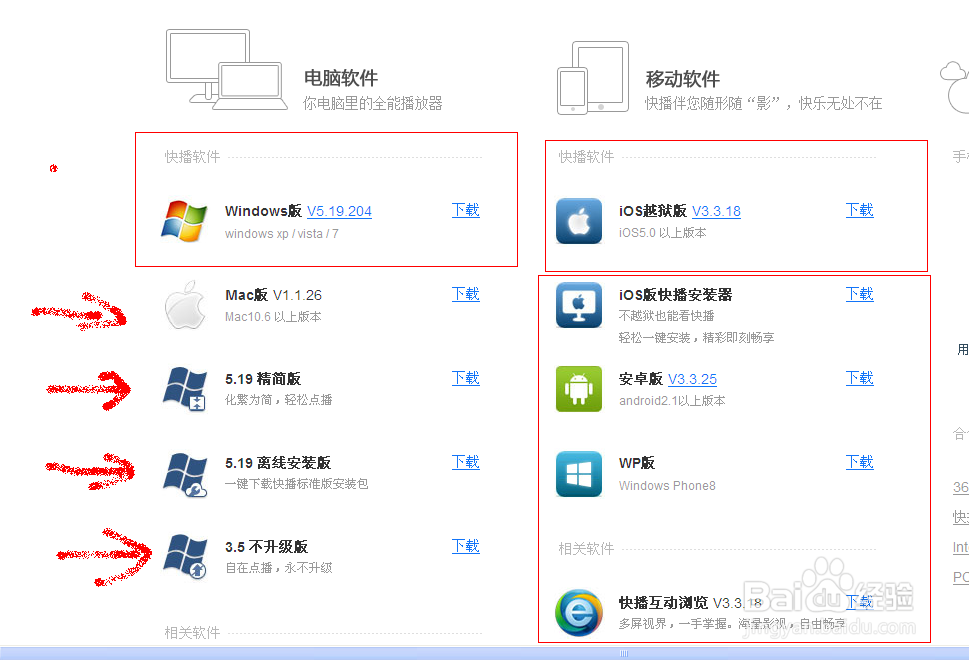Click the 自在点播，永不升级 text
This screenshot has height=660, width=969.
point(279,567)
